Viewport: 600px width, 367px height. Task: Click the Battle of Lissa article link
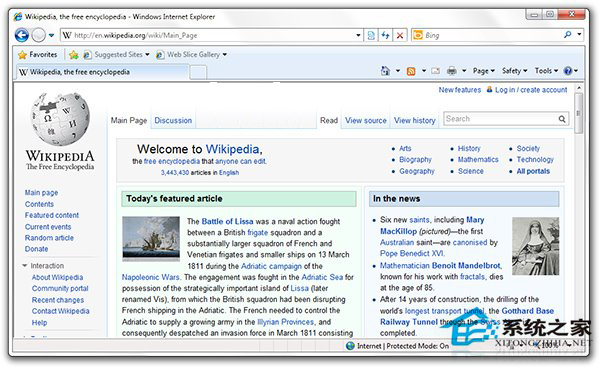pyautogui.click(x=227, y=221)
